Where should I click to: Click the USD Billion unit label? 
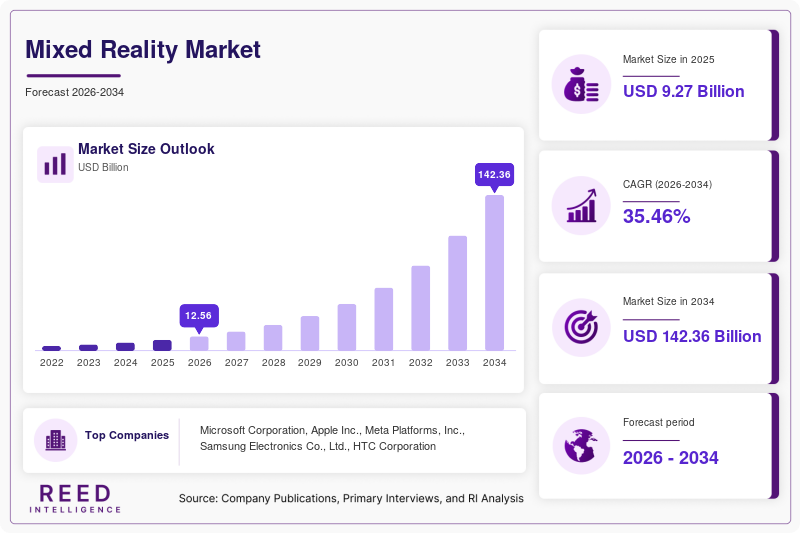point(103,167)
